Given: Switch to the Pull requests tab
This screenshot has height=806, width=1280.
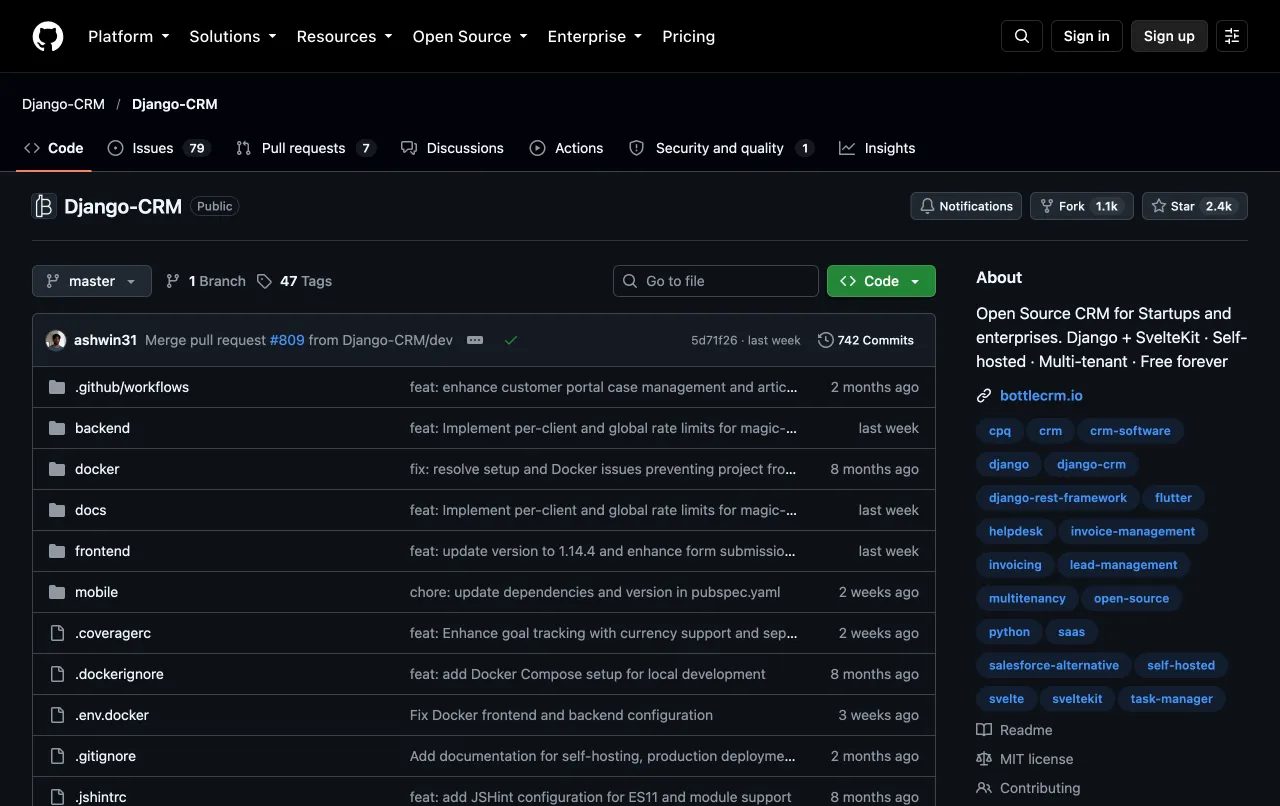Looking at the screenshot, I should pyautogui.click(x=306, y=148).
